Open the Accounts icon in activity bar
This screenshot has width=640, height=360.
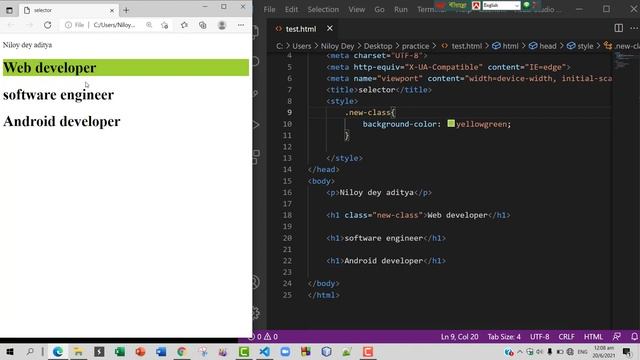coord(256,282)
